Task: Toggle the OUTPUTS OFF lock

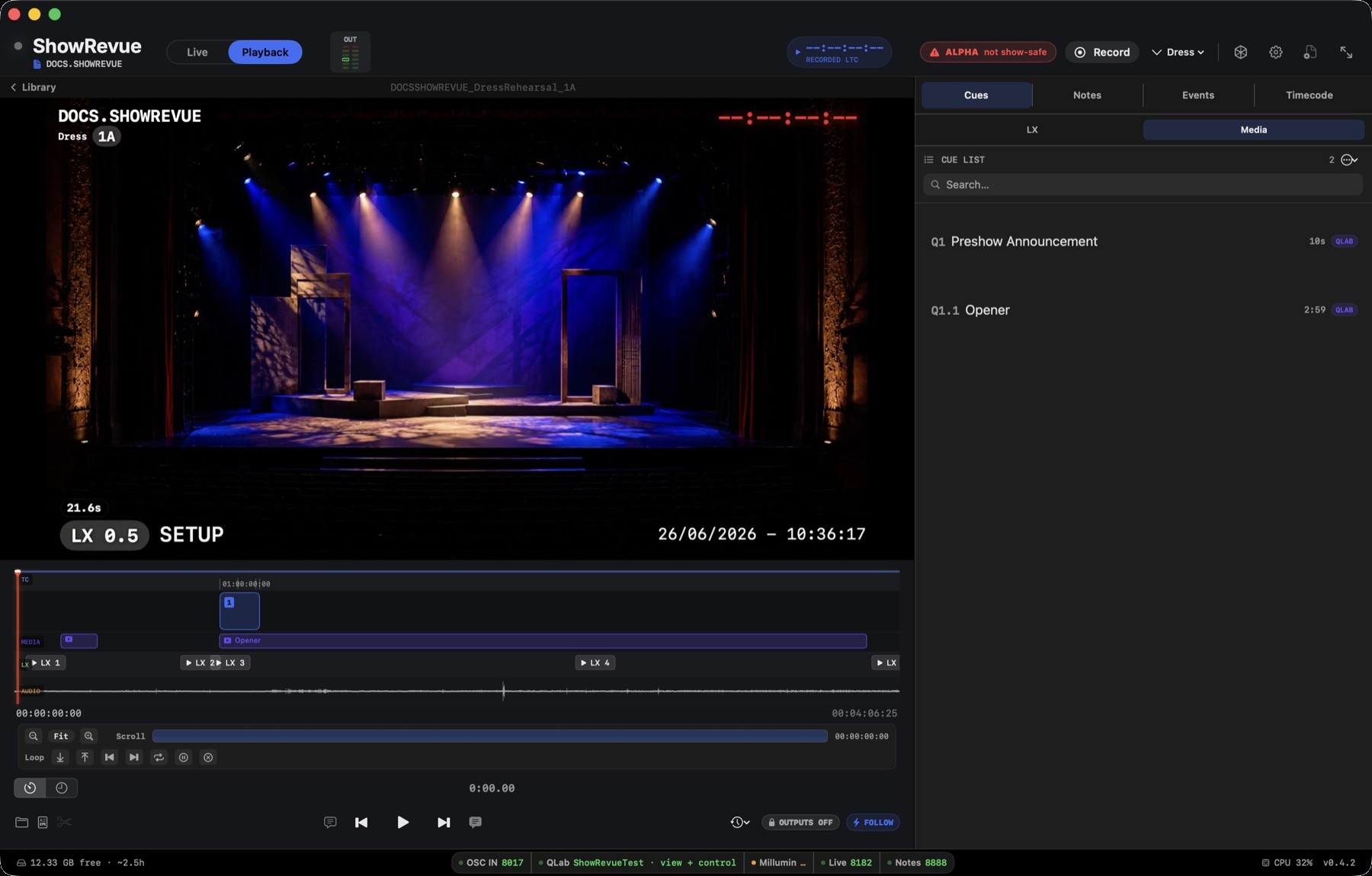Action: (x=800, y=823)
